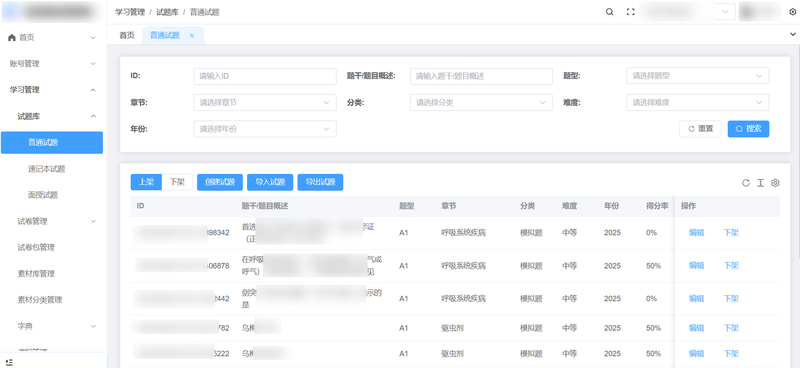
Task: Click 学习管理 in the breadcrumb
Action: 130,12
